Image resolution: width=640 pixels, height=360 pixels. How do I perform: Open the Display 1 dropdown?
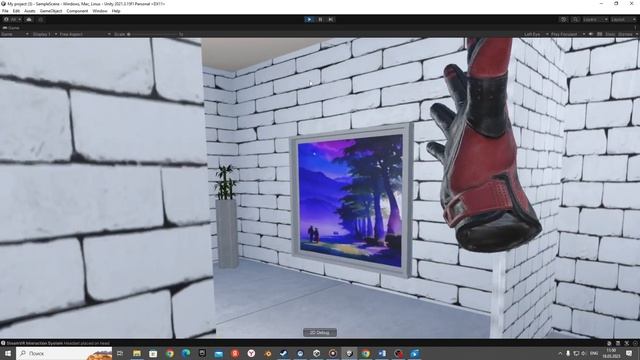(44, 34)
